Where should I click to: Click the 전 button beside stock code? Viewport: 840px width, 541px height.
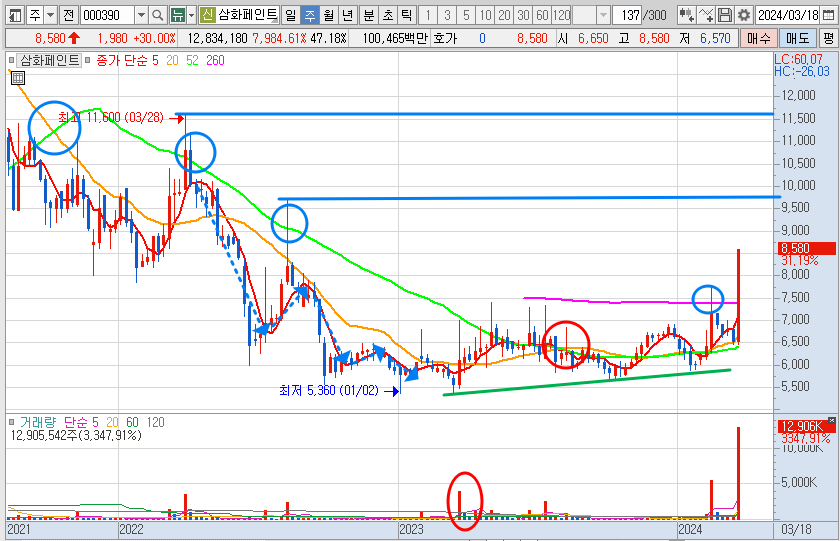[x=69, y=15]
